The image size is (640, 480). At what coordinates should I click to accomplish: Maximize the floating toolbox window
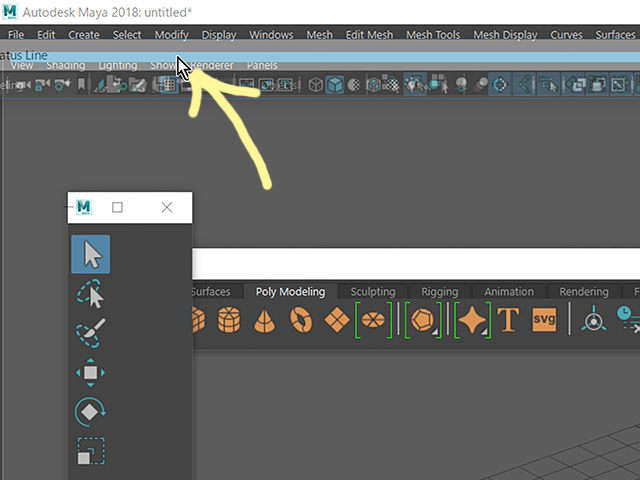(x=117, y=207)
